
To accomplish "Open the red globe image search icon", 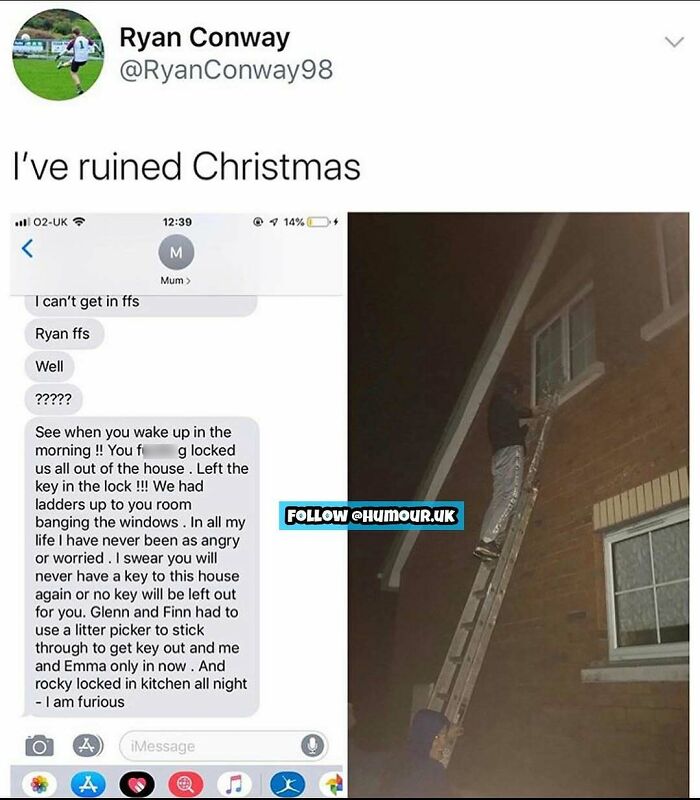I will click(186, 784).
